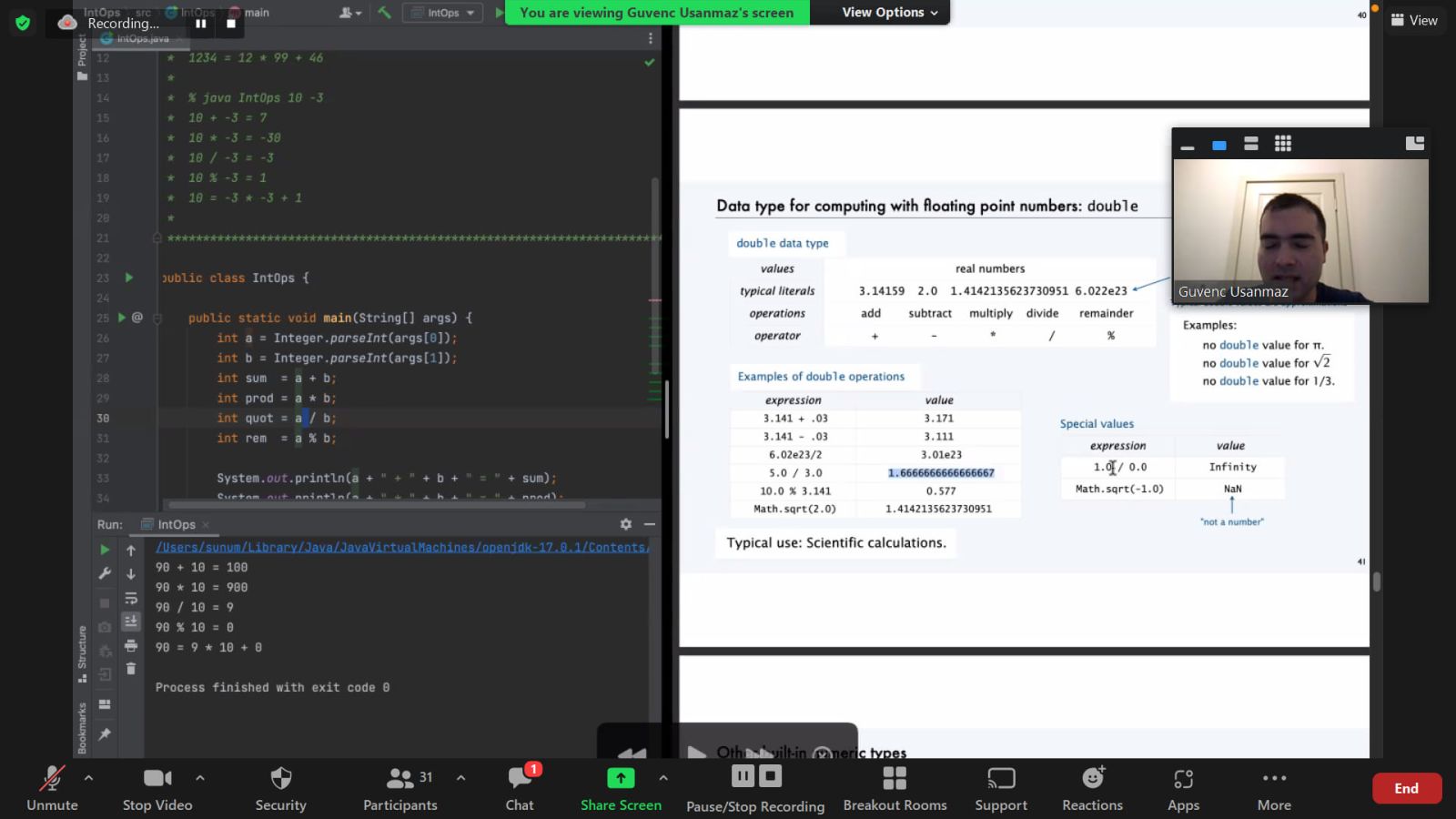Open the Security shield icon
The image size is (1456, 819).
click(280, 779)
